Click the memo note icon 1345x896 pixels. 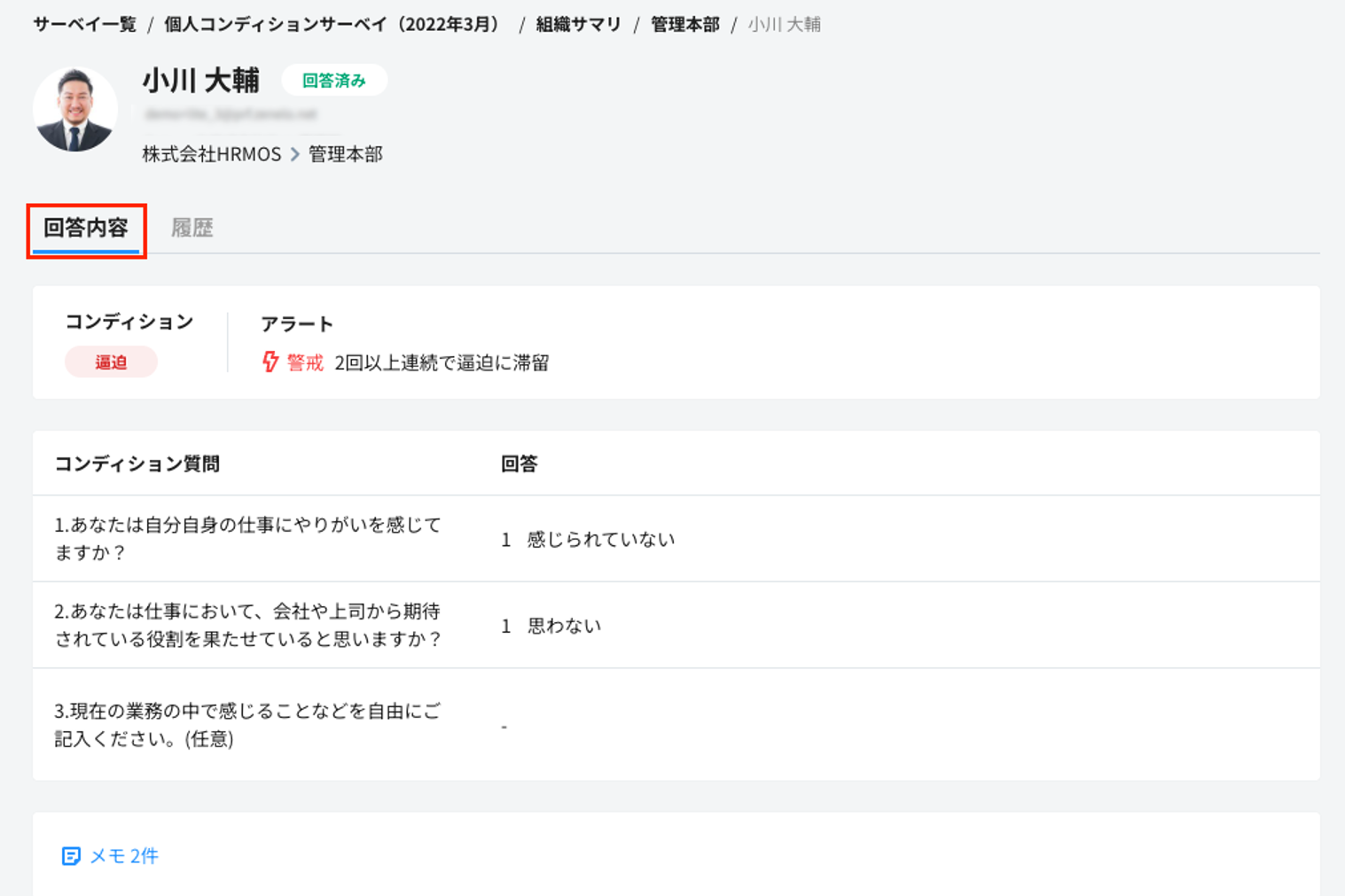pos(71,856)
